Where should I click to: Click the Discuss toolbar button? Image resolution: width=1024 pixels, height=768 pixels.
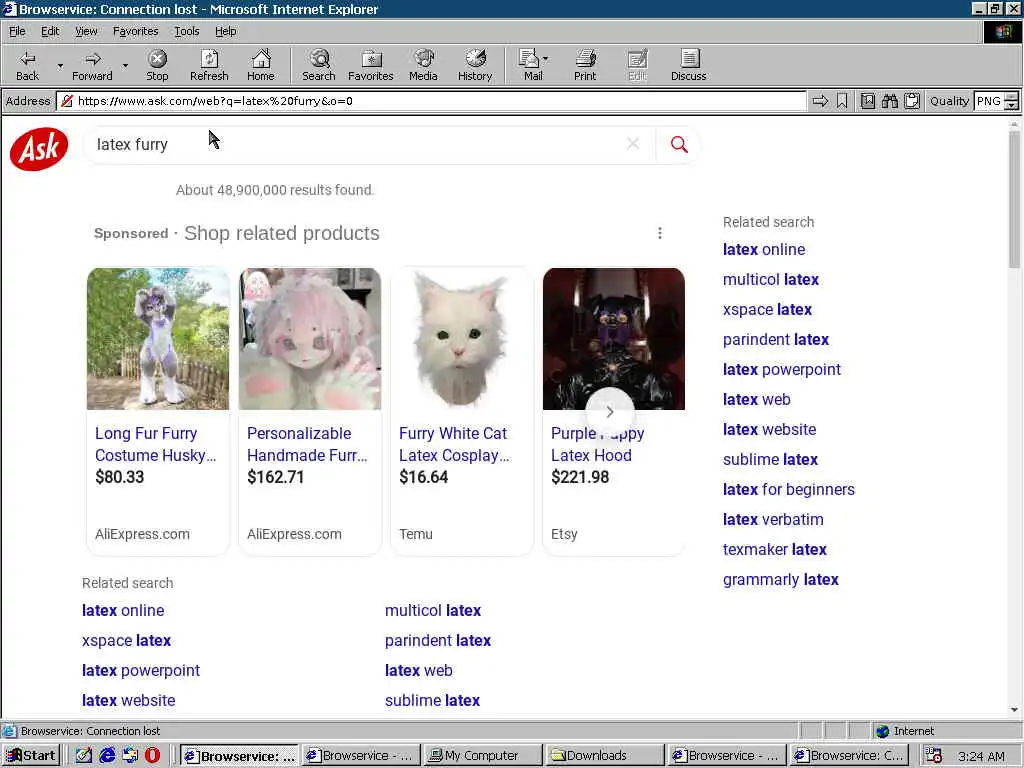[688, 65]
